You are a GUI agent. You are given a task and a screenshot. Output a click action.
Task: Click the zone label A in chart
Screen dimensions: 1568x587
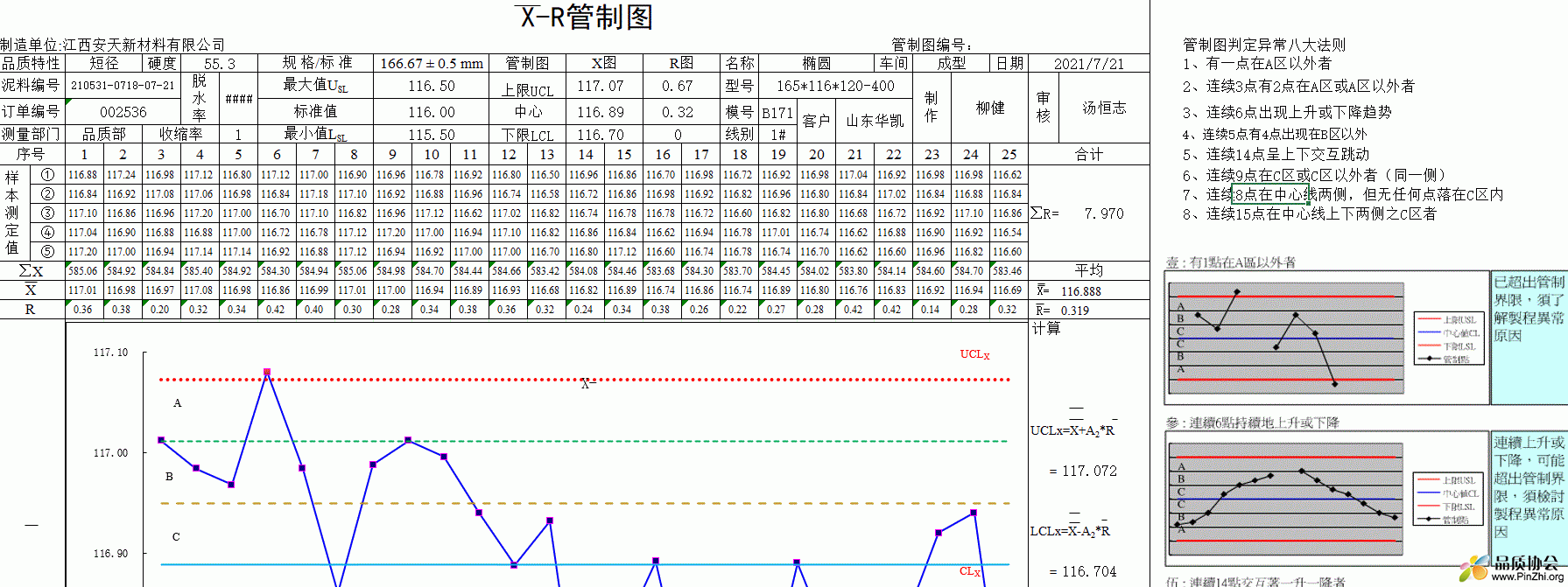click(x=177, y=403)
